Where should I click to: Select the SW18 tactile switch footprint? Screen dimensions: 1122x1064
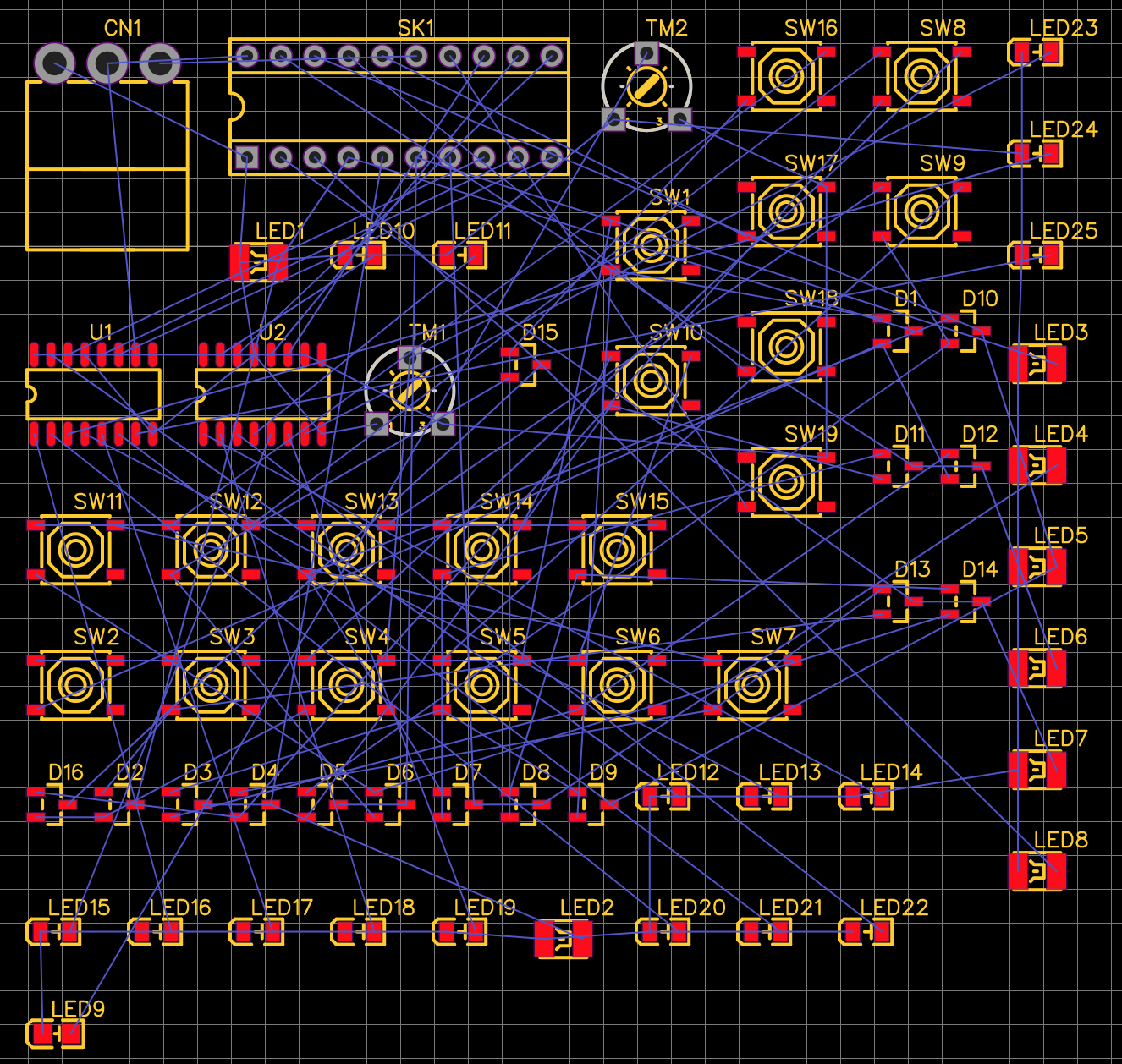pos(786,347)
